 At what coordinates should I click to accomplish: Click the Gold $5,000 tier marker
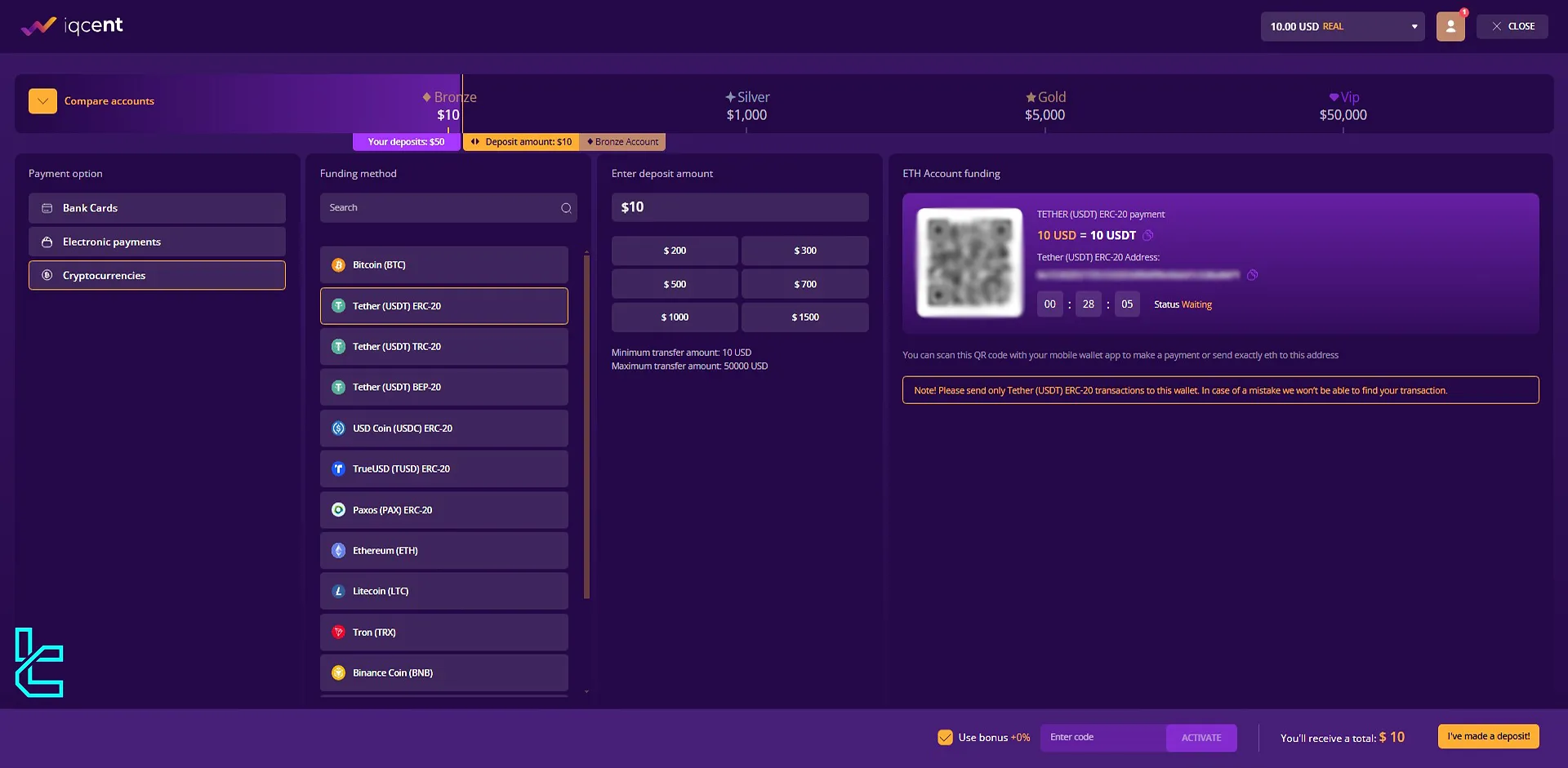pos(1045,106)
